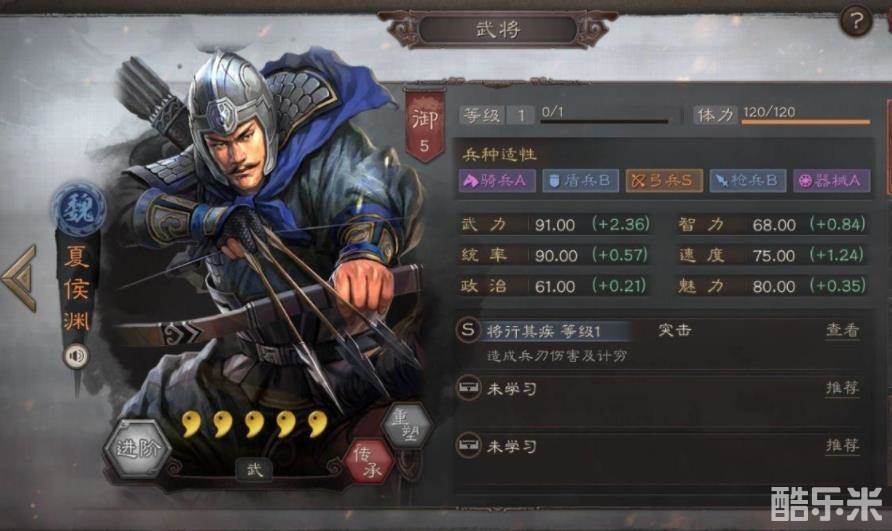Select the 器械A troop type badge
The width and height of the screenshot is (892, 531).
831,181
